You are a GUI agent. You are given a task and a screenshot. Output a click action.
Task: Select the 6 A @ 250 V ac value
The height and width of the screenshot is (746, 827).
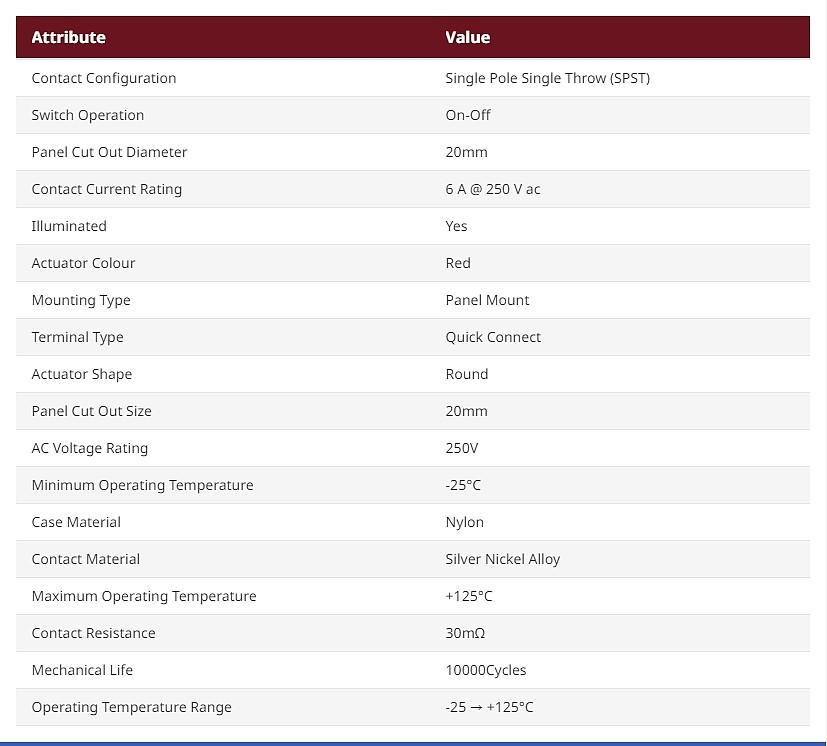coord(493,189)
